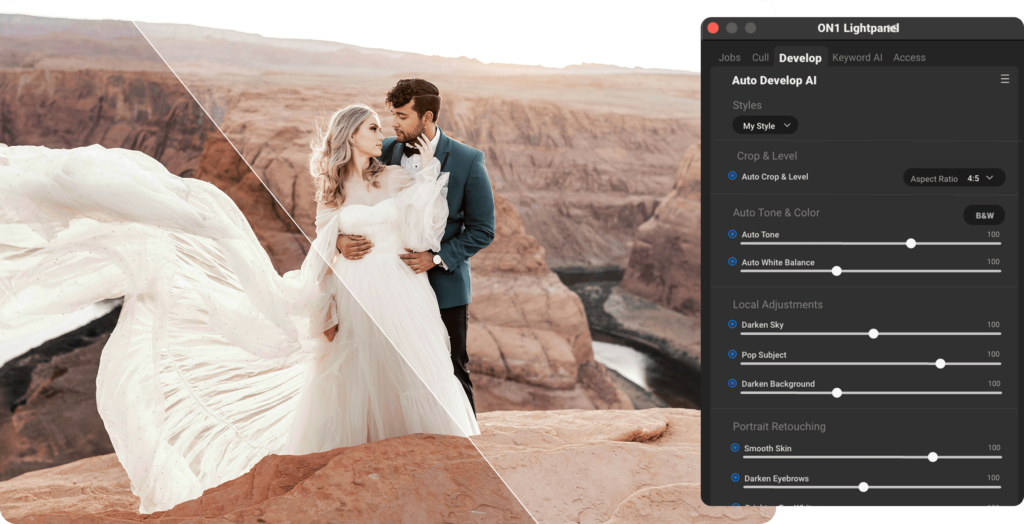Click the Pop Subject enable icon
The width and height of the screenshot is (1024, 524).
[x=733, y=354]
